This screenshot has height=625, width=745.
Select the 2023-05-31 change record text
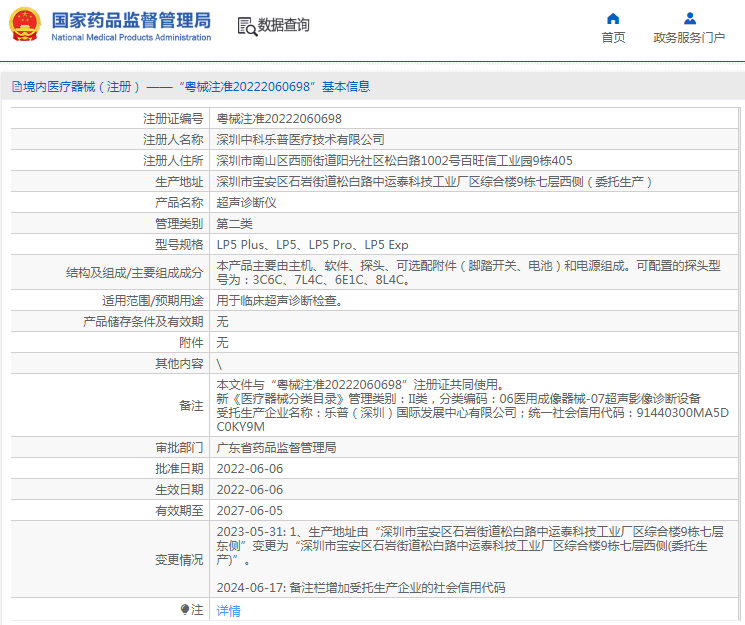(470, 546)
